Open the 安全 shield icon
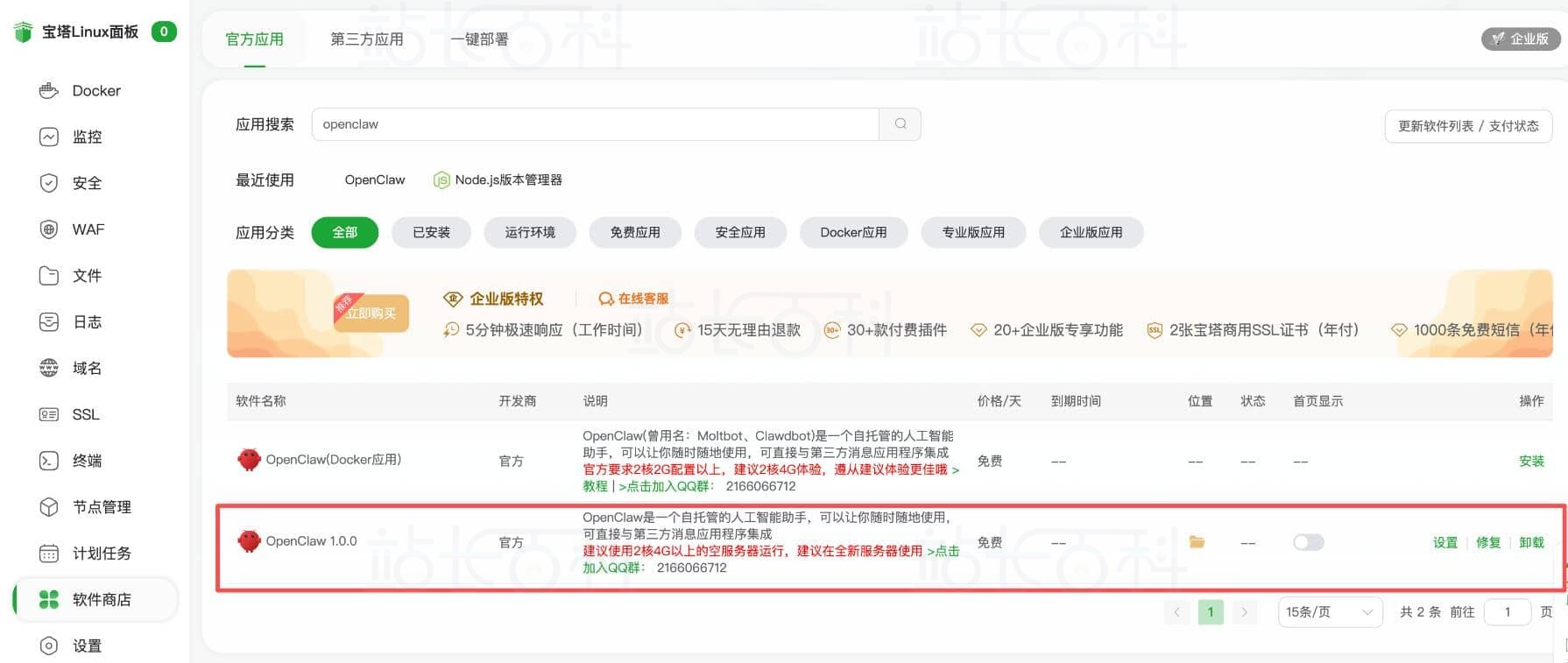 (49, 183)
